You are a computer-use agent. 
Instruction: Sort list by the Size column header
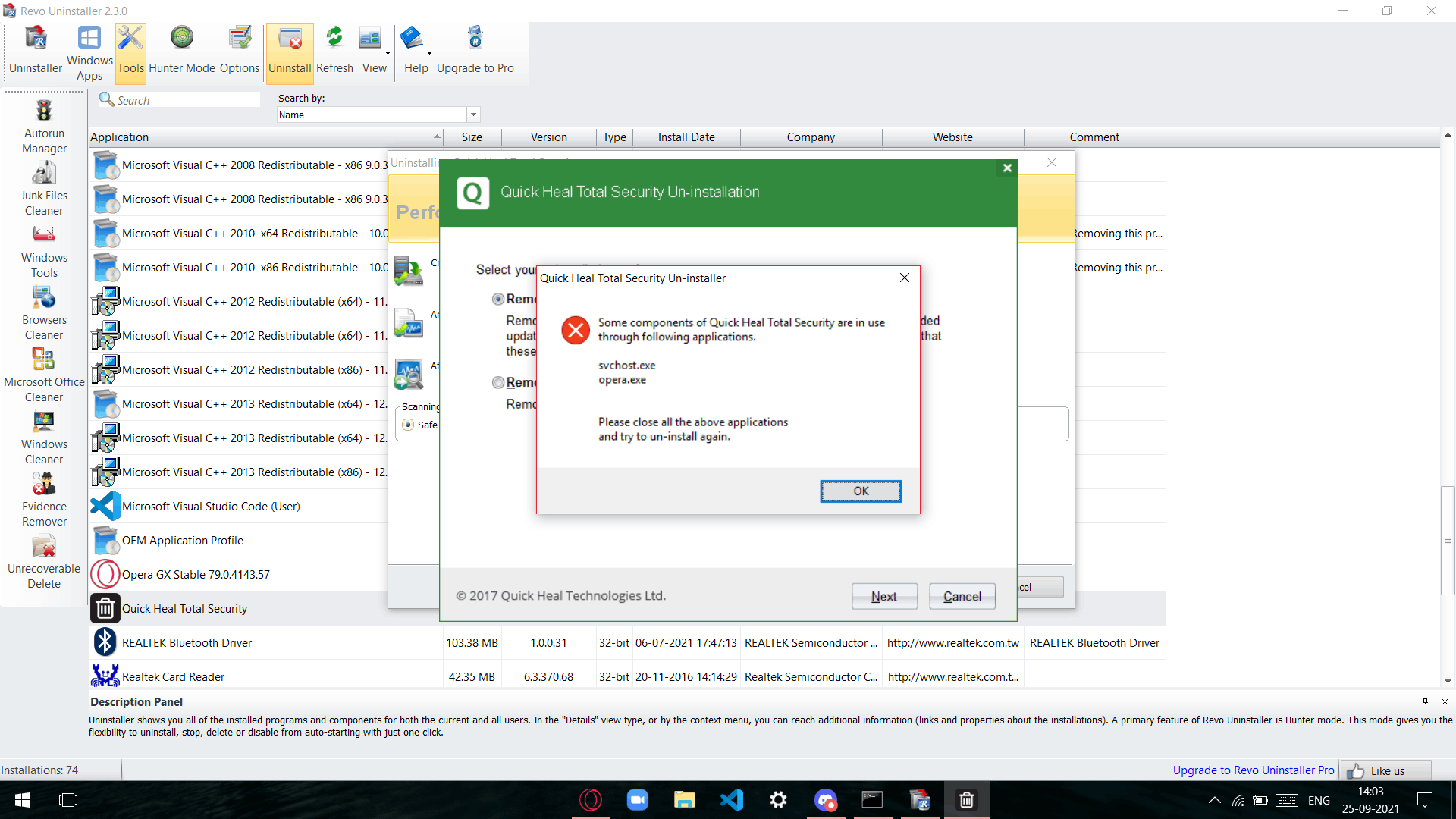tap(472, 136)
